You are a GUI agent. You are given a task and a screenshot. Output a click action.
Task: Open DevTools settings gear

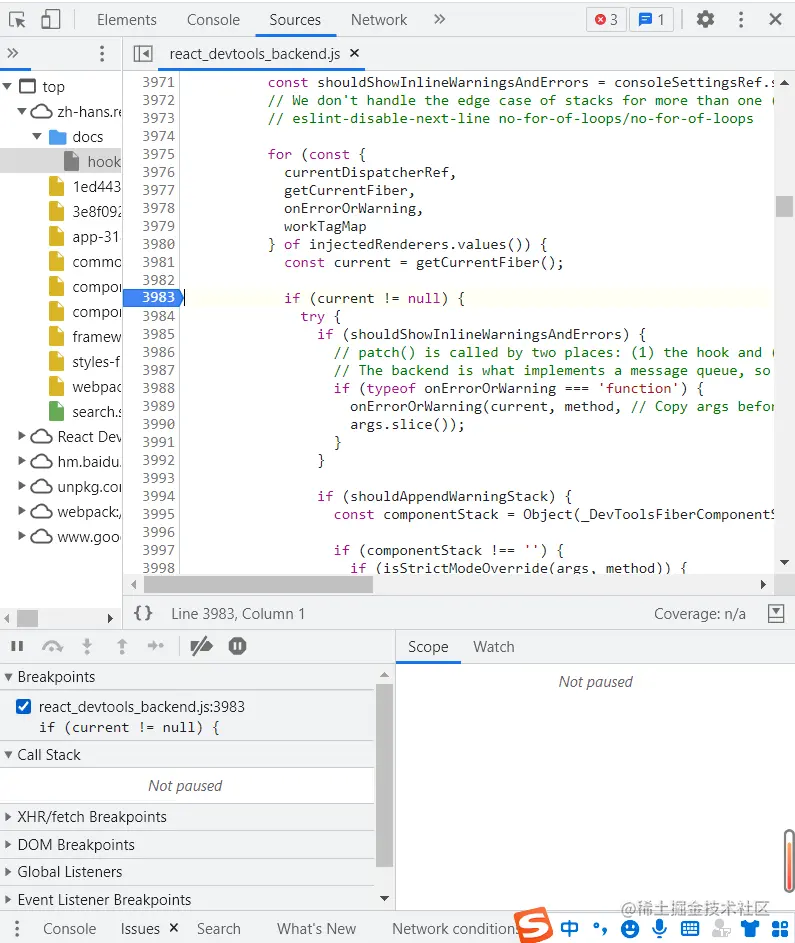[705, 19]
